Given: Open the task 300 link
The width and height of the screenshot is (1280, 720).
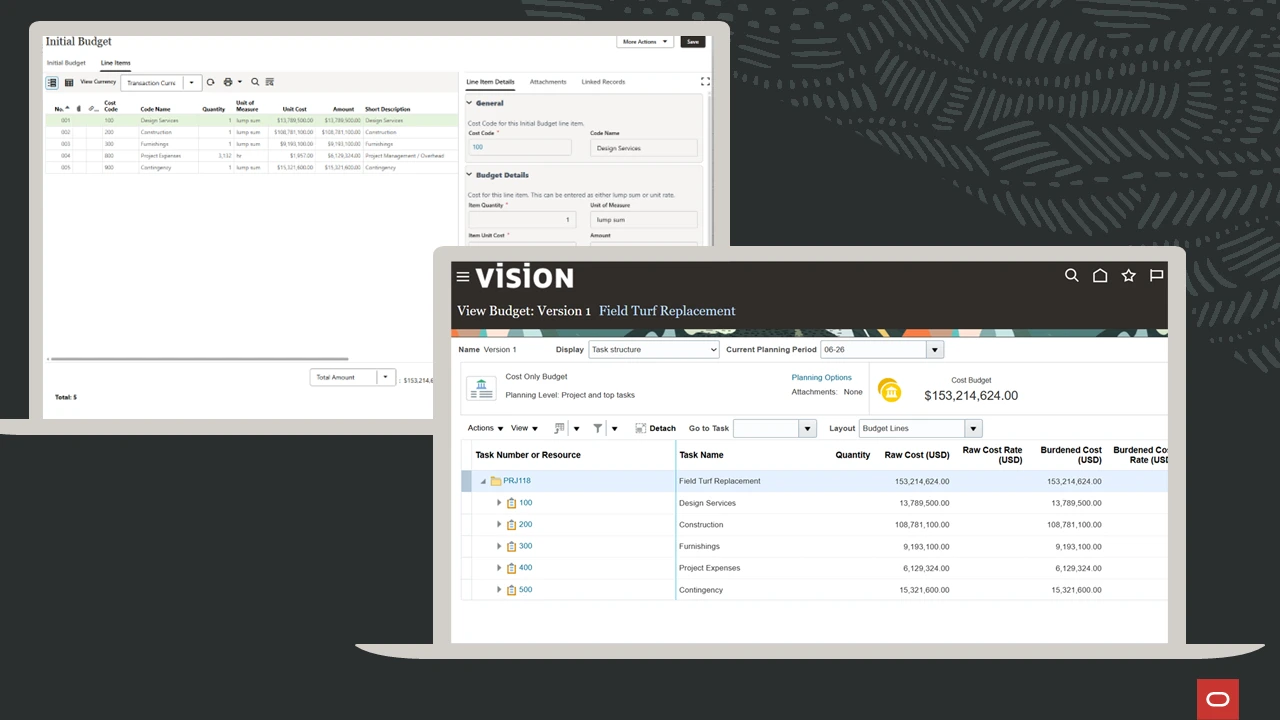Looking at the screenshot, I should point(525,546).
